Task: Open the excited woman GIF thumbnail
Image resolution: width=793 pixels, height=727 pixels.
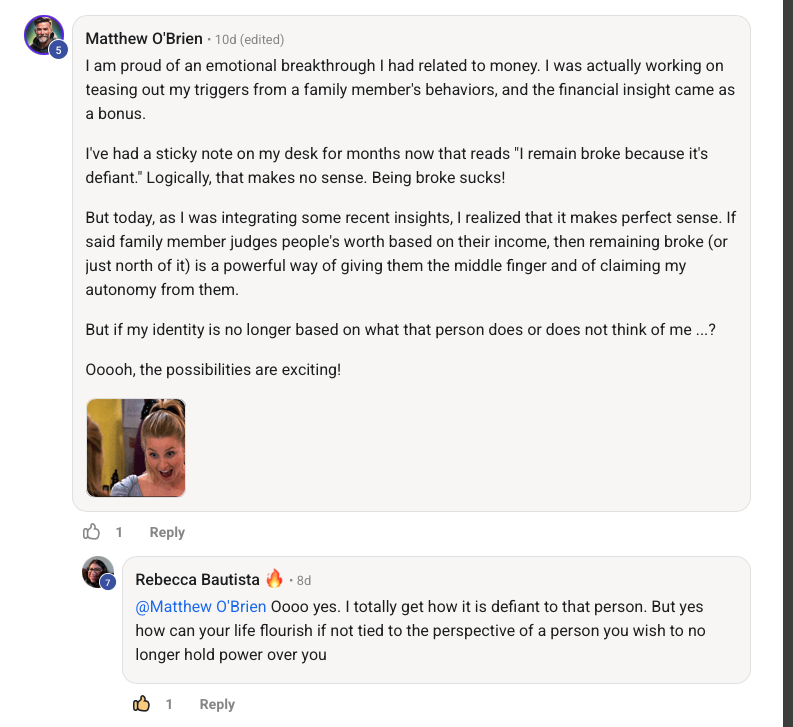Action: click(136, 448)
